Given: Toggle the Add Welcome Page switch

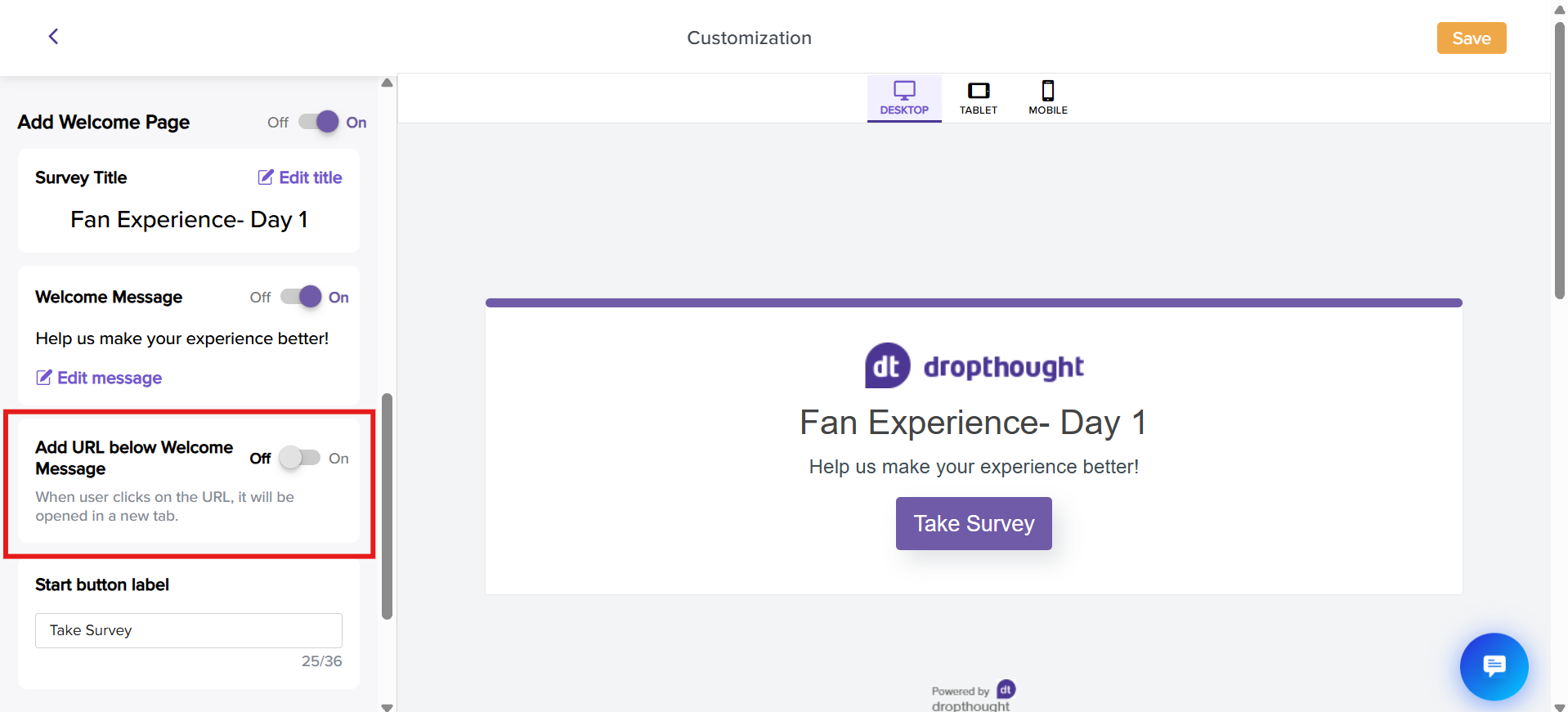Looking at the screenshot, I should [x=319, y=122].
